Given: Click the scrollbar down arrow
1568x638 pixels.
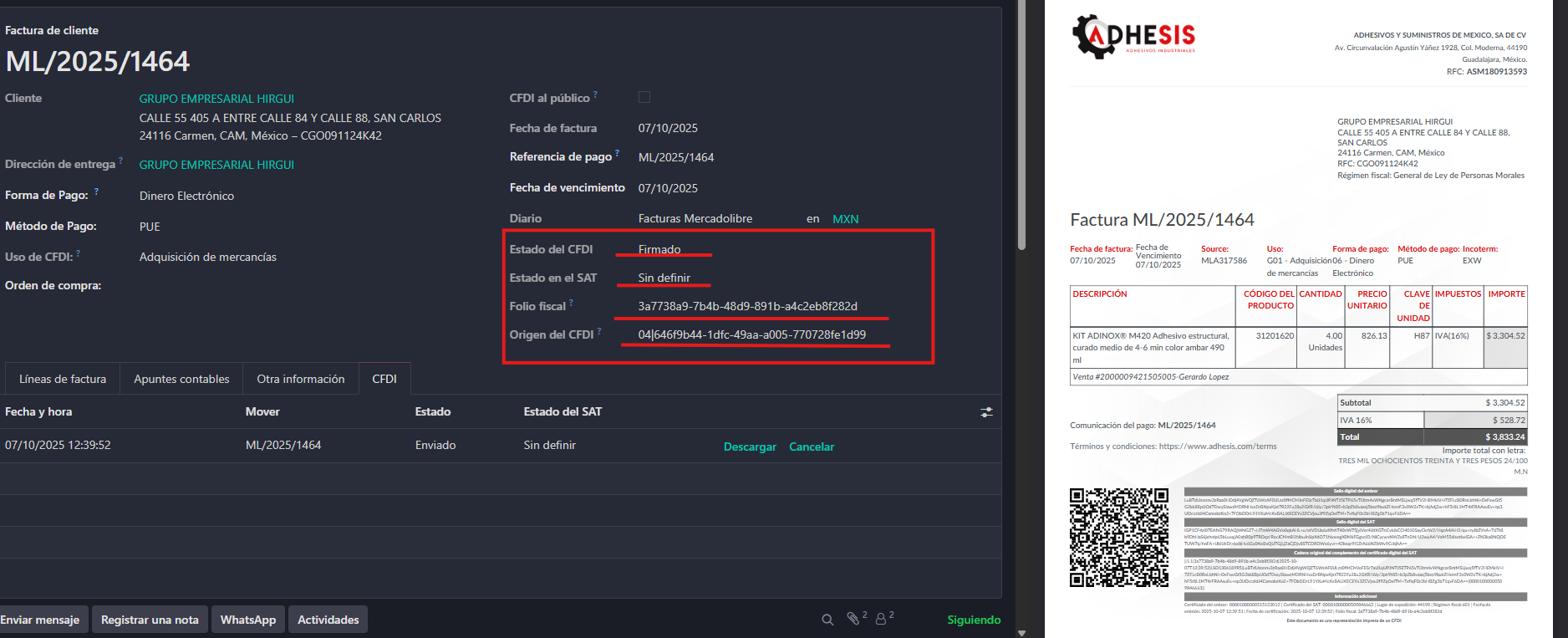Looking at the screenshot, I should coord(1021,632).
